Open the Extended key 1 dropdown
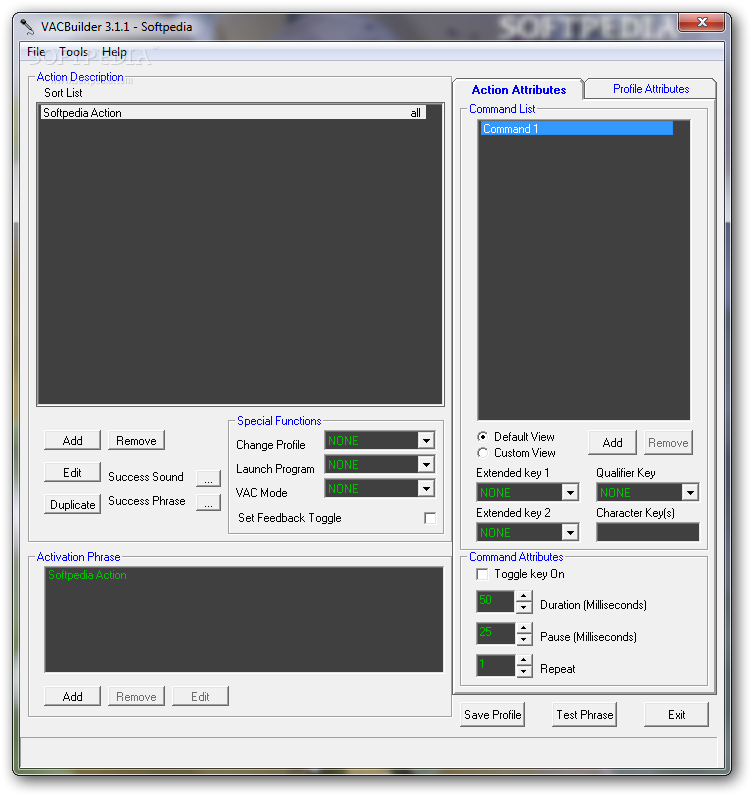Image resolution: width=752 pixels, height=796 pixels. click(x=570, y=492)
